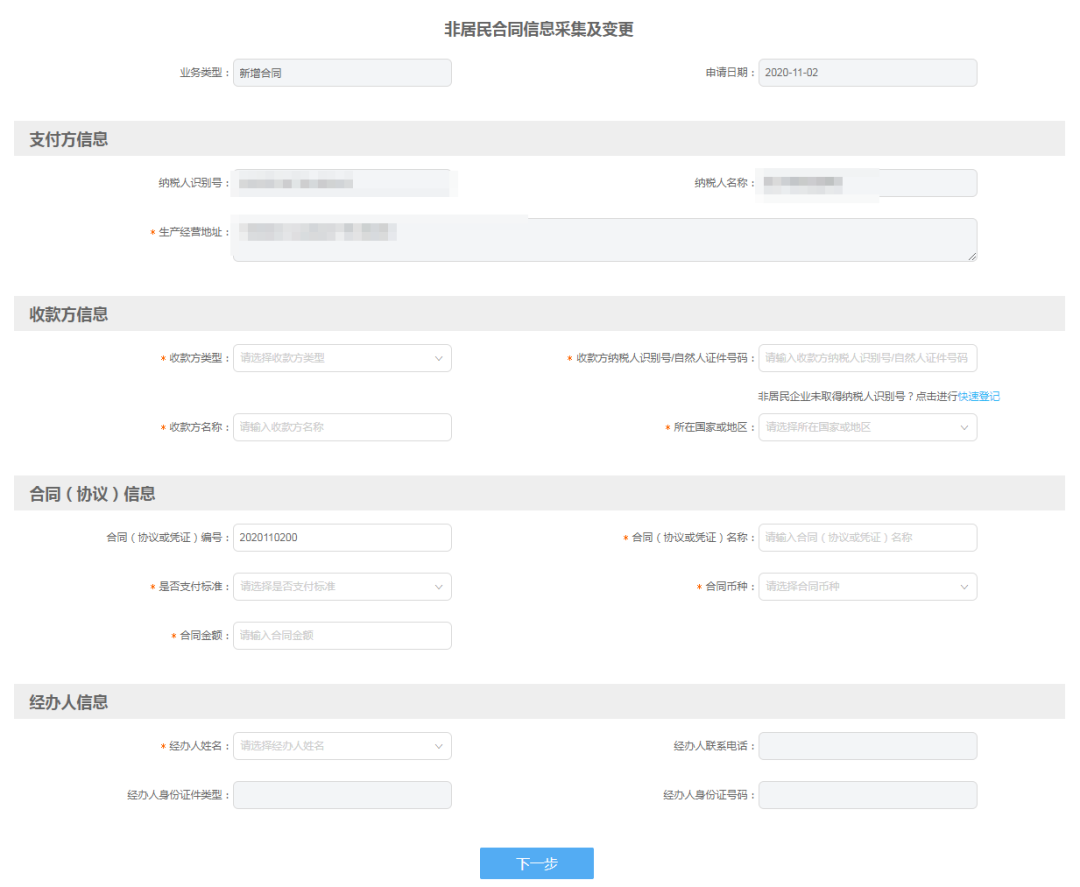Screen dimensions: 1080x887
Task: Open the 是否支付标准 dropdown
Action: click(x=342, y=587)
